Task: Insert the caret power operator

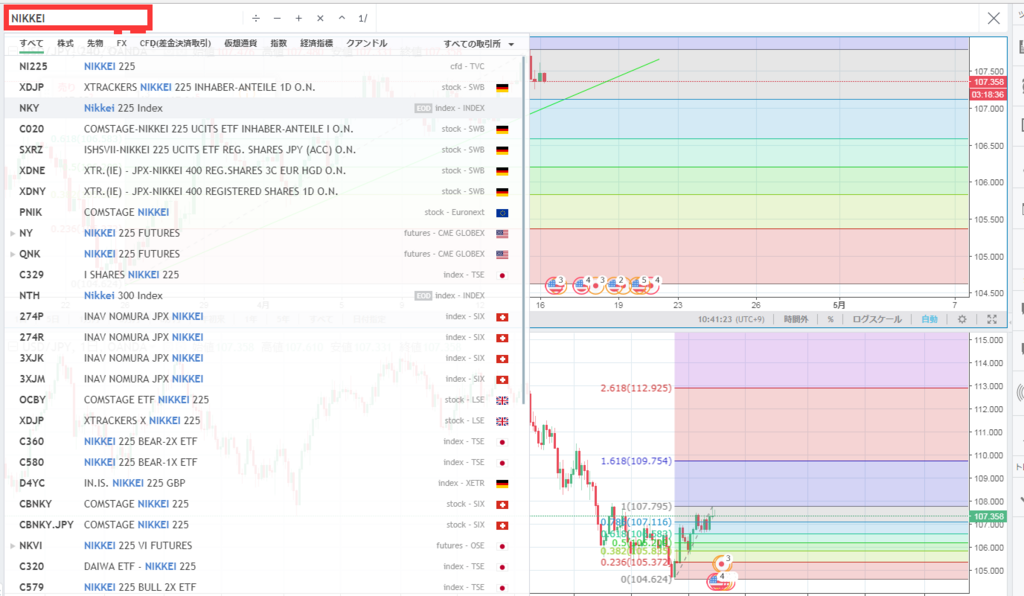Action: tap(342, 18)
